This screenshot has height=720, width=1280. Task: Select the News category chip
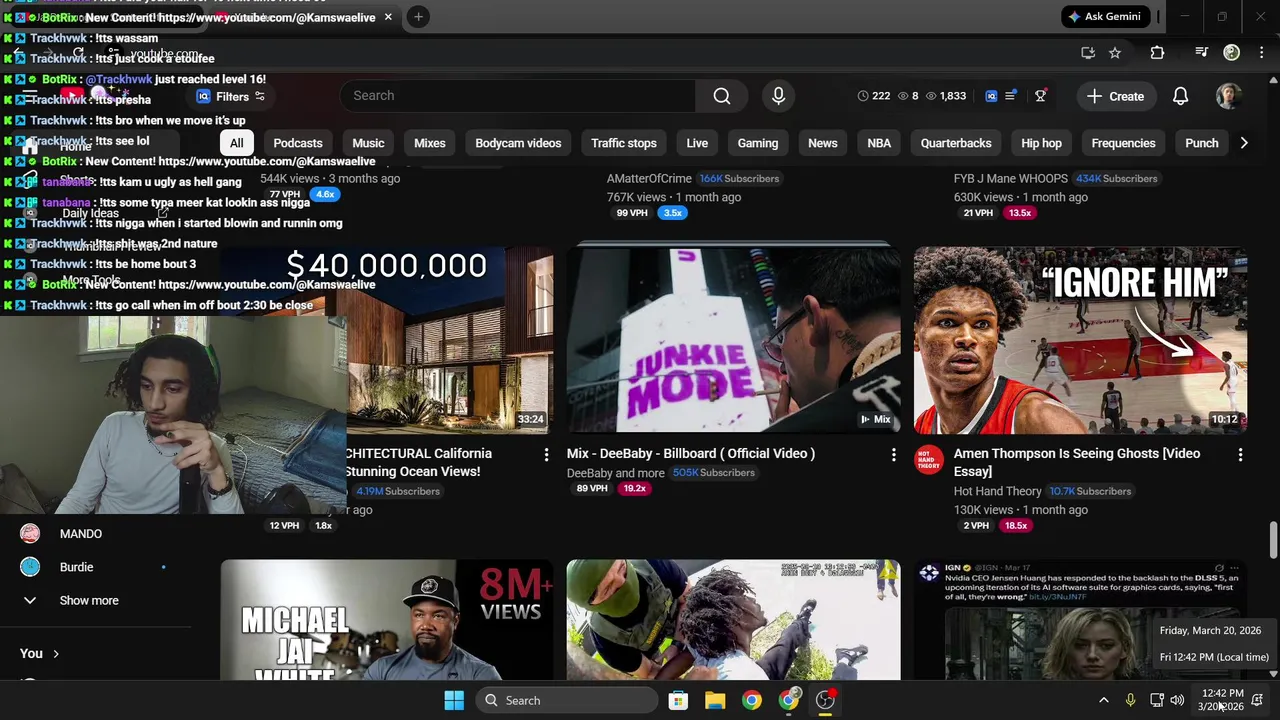click(823, 143)
